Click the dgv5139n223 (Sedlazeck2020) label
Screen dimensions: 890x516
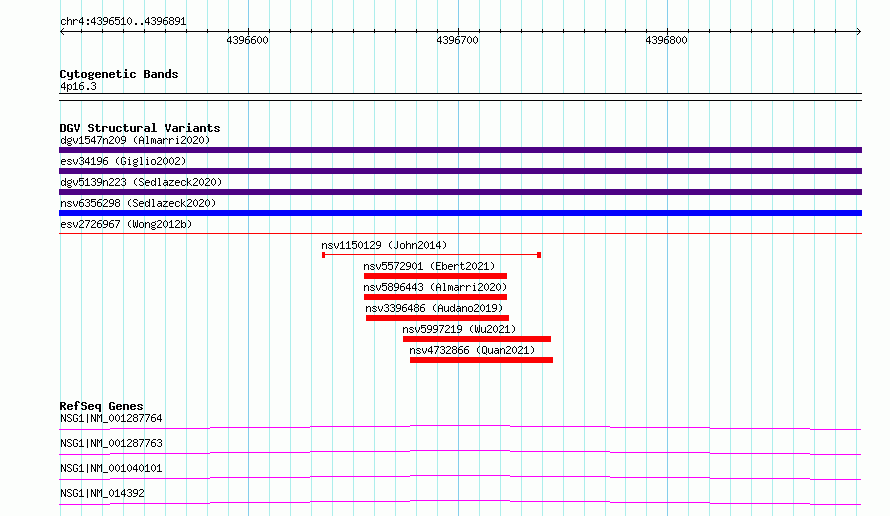coord(141,182)
